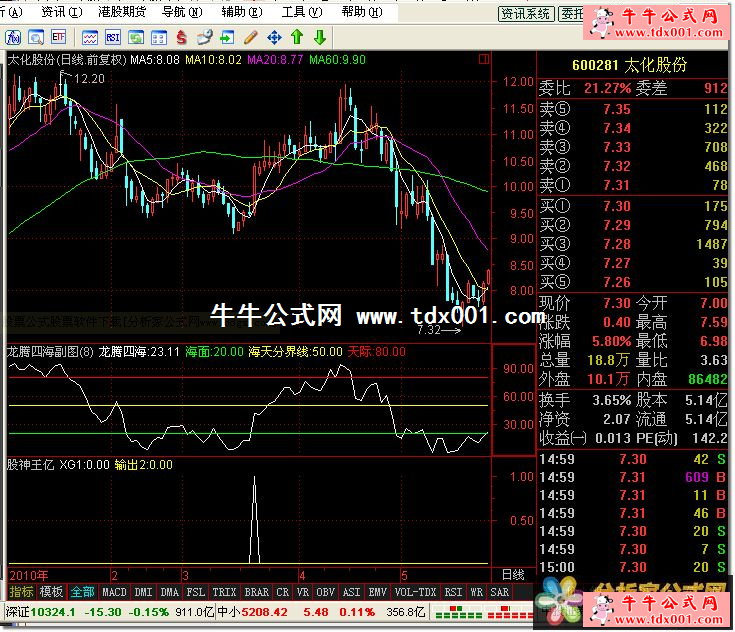The image size is (735, 632).
Task: Click the blue four-way move arrows icon
Action: [274, 38]
